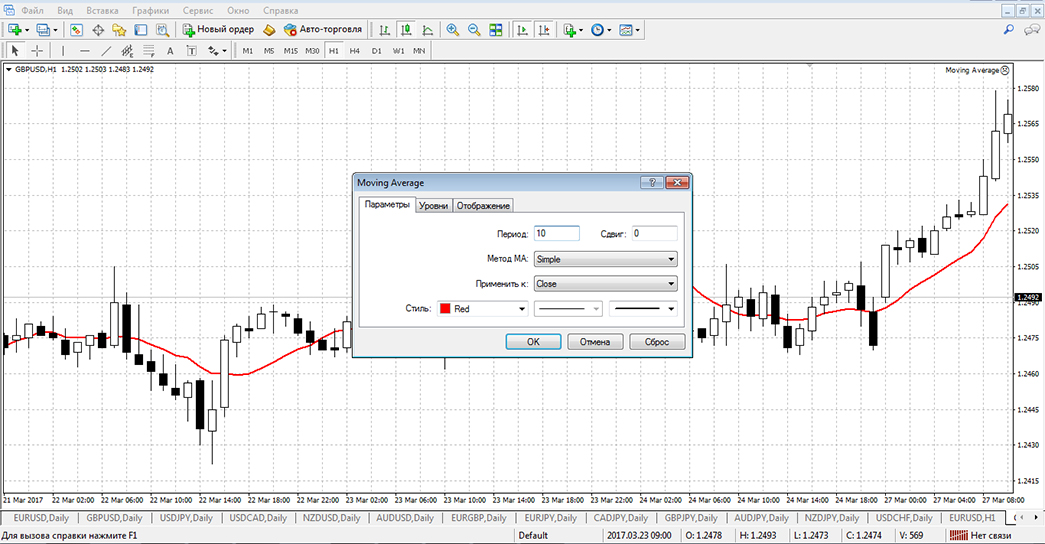Toggle Авто-торговля button

tap(323, 29)
